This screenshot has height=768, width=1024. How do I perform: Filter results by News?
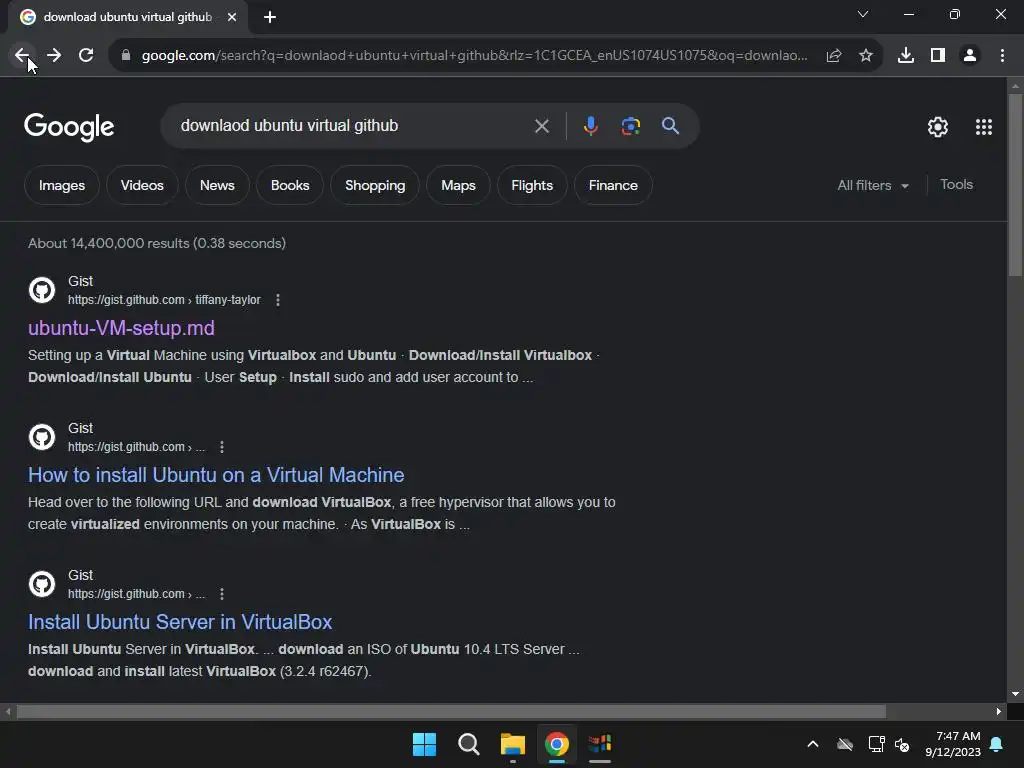tap(217, 185)
